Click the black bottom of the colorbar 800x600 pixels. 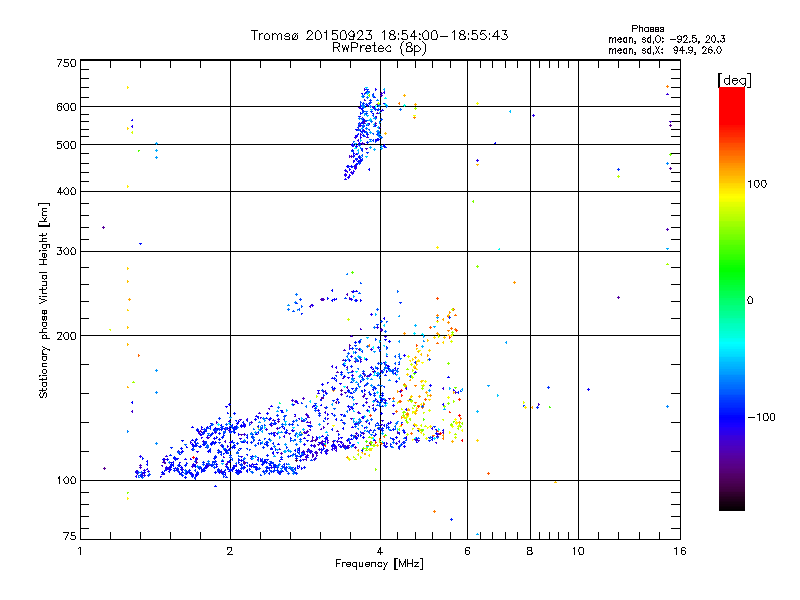tap(732, 503)
